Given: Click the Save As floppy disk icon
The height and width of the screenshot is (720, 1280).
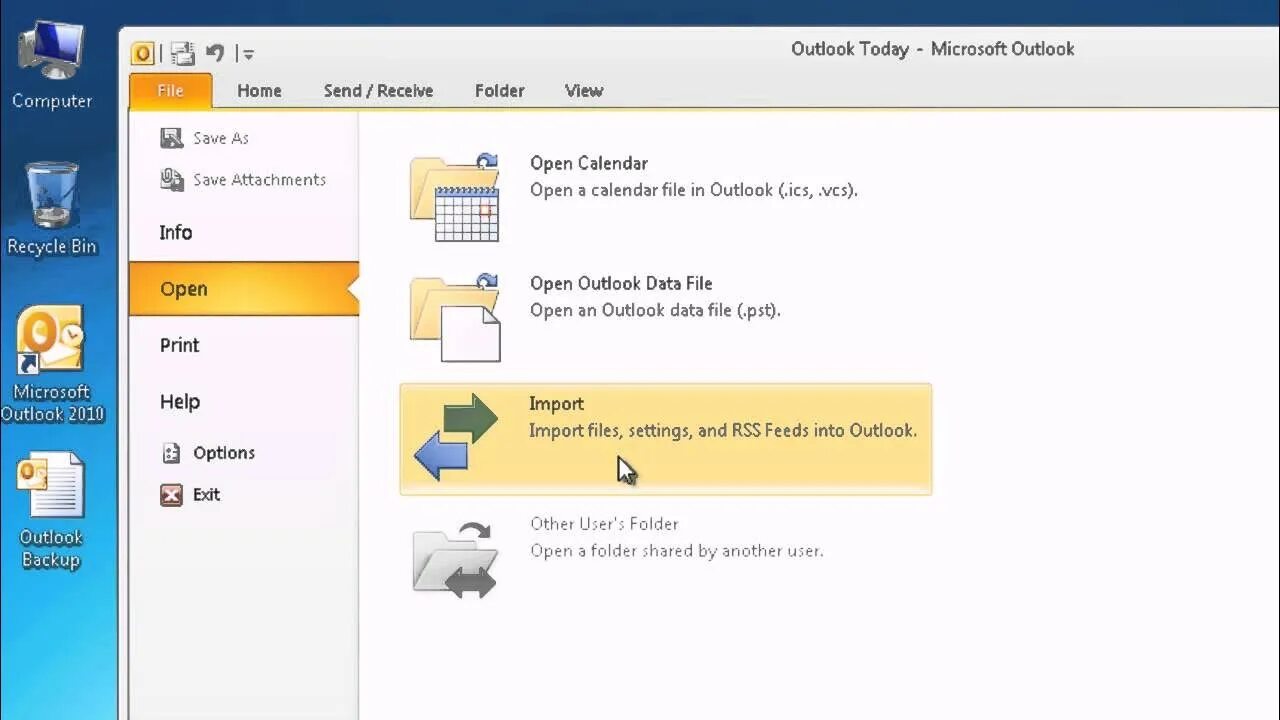Looking at the screenshot, I should point(172,138).
